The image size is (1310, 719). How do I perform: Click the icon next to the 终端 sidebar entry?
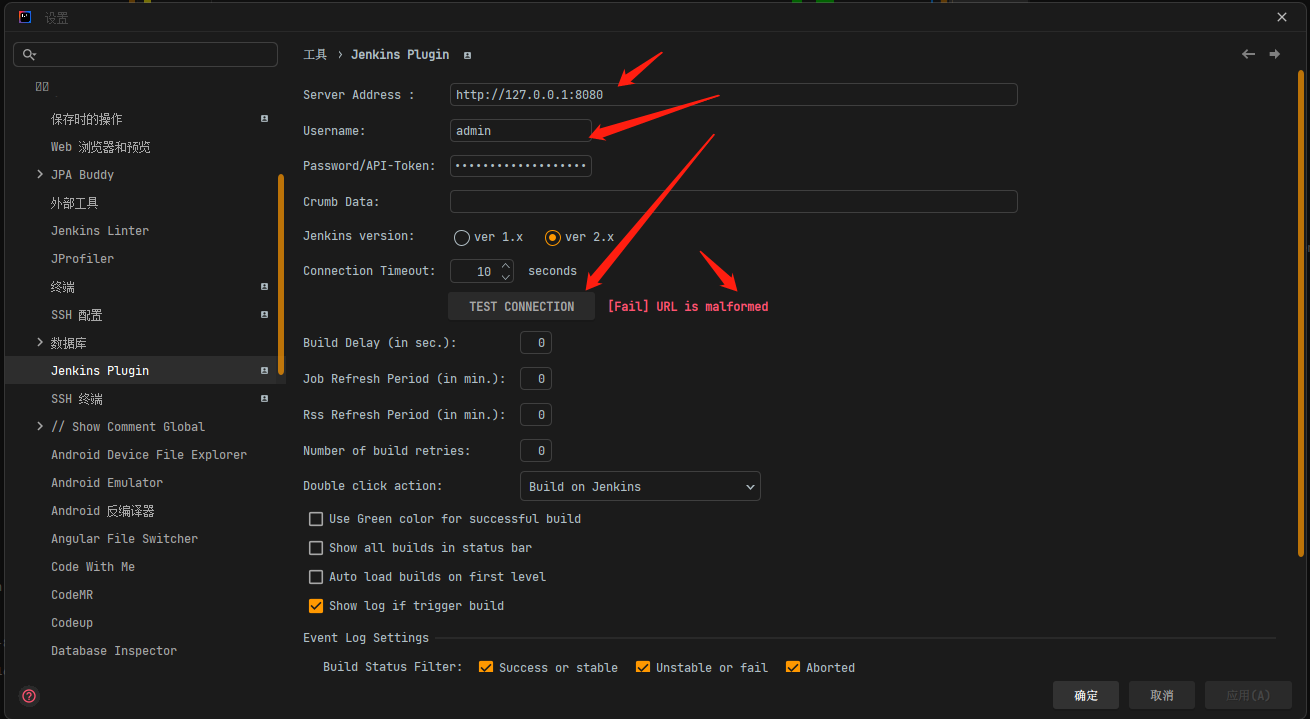[264, 286]
